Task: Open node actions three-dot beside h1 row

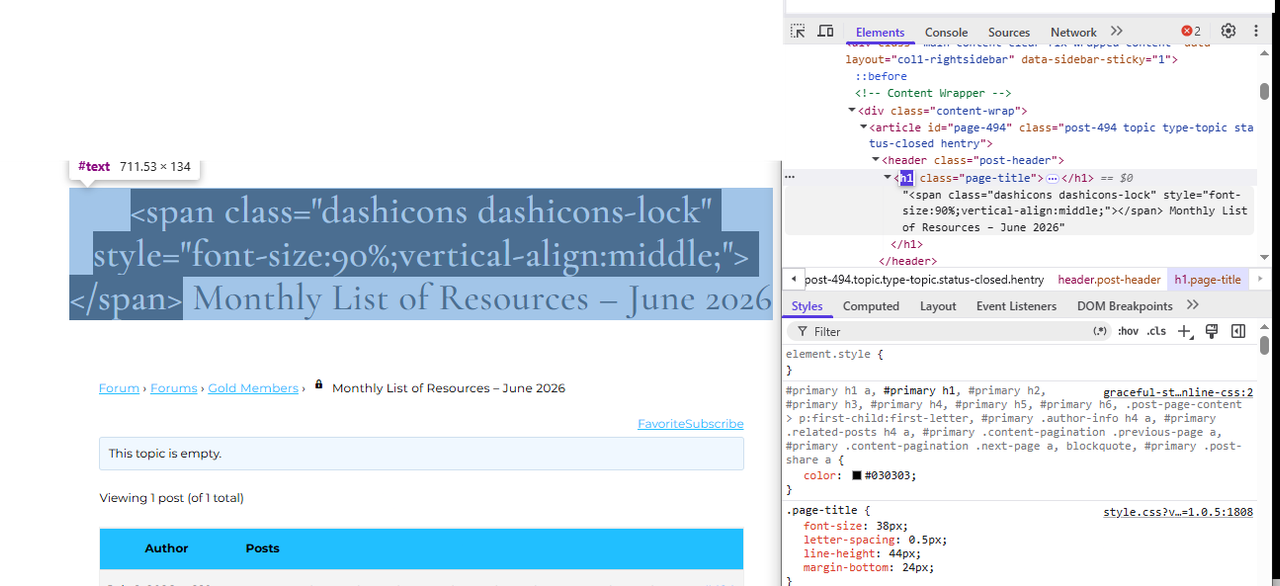Action: click(790, 177)
